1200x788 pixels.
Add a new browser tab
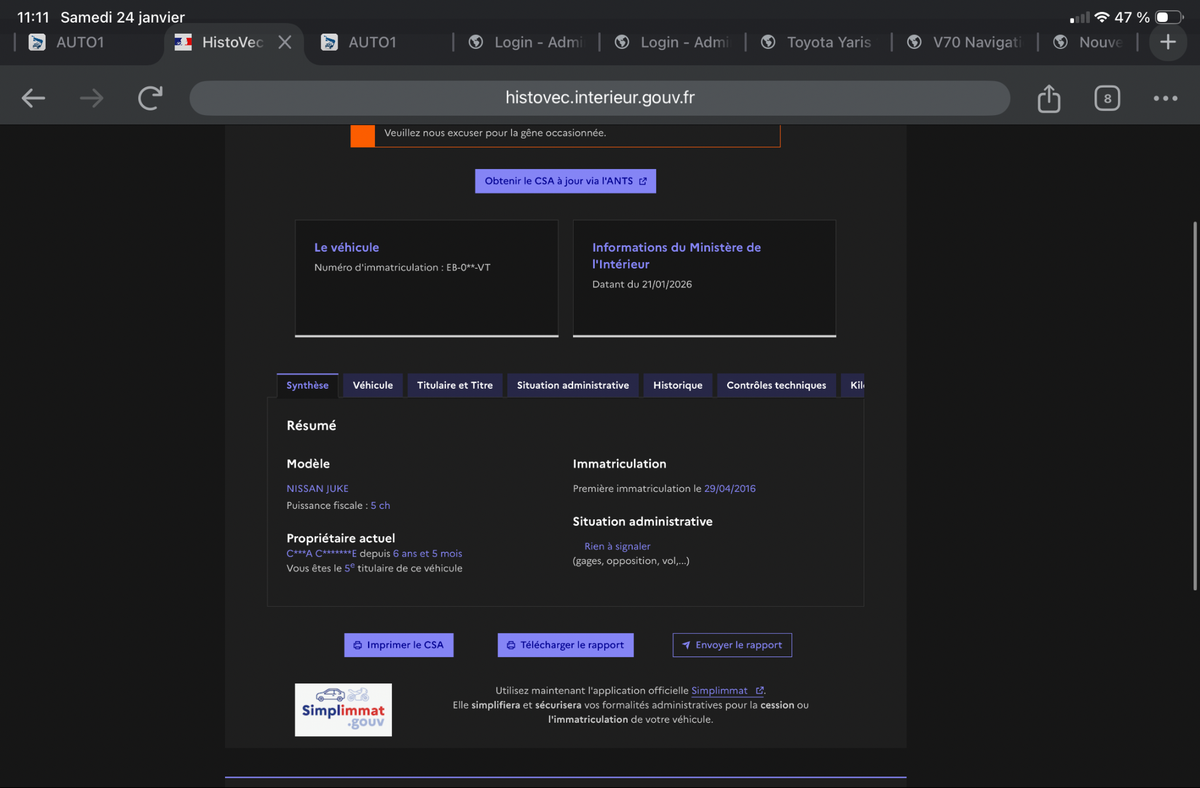tap(1167, 42)
